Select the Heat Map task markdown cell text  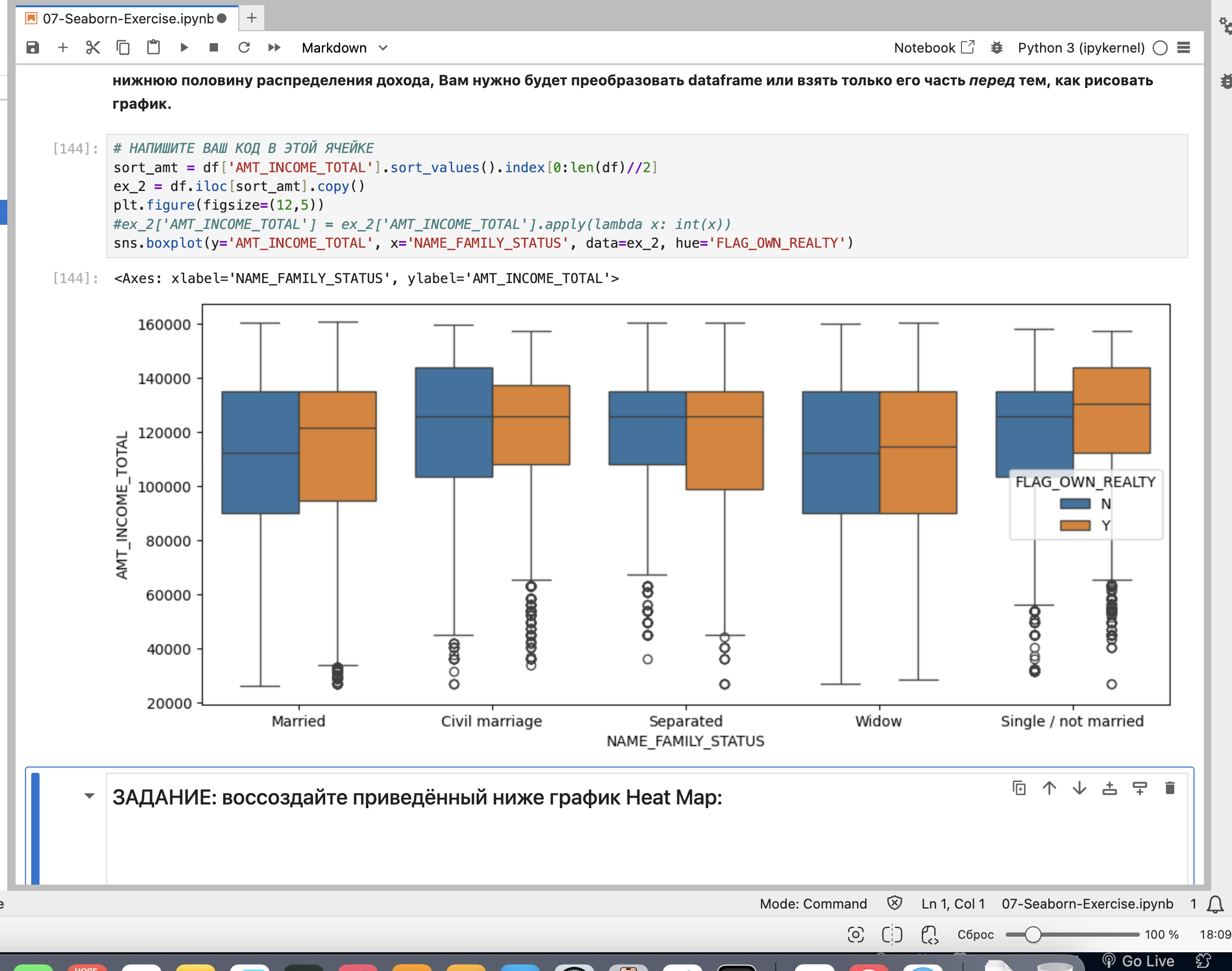coord(417,798)
